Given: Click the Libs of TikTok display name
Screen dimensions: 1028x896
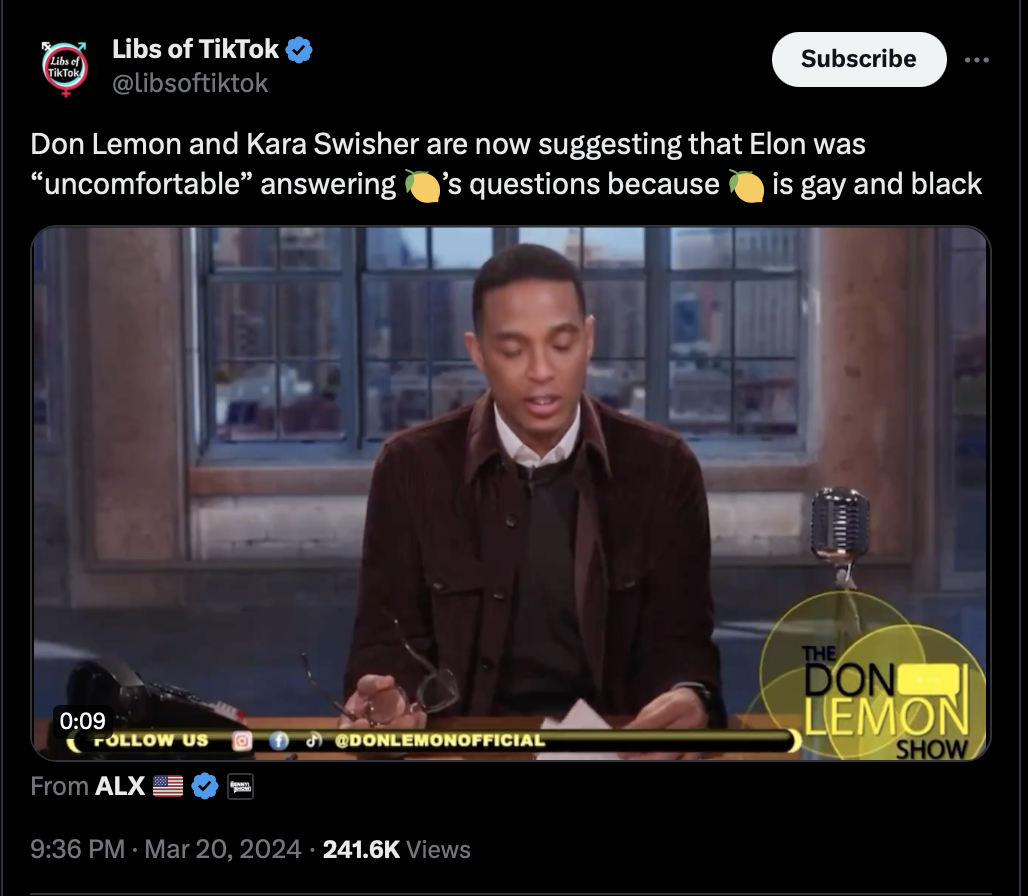Looking at the screenshot, I should [x=195, y=49].
